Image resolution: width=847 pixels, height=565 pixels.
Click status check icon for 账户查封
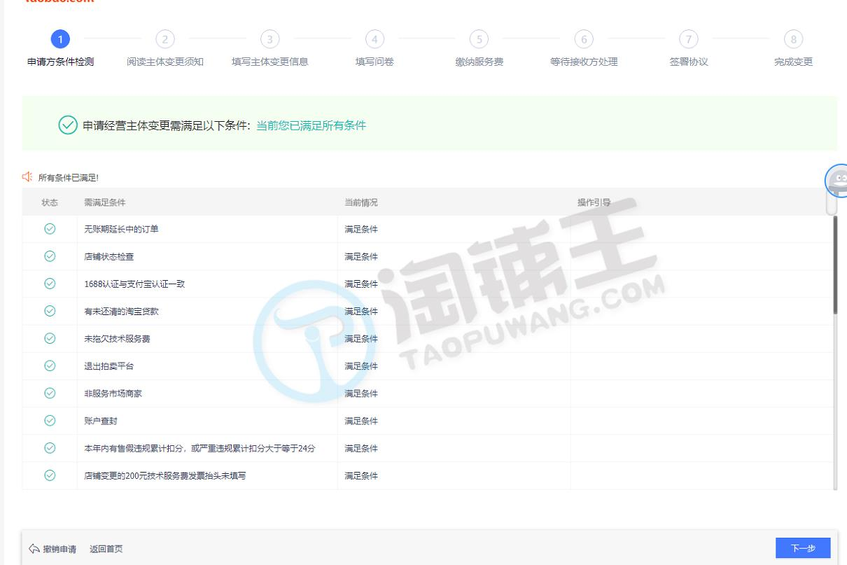(50, 420)
